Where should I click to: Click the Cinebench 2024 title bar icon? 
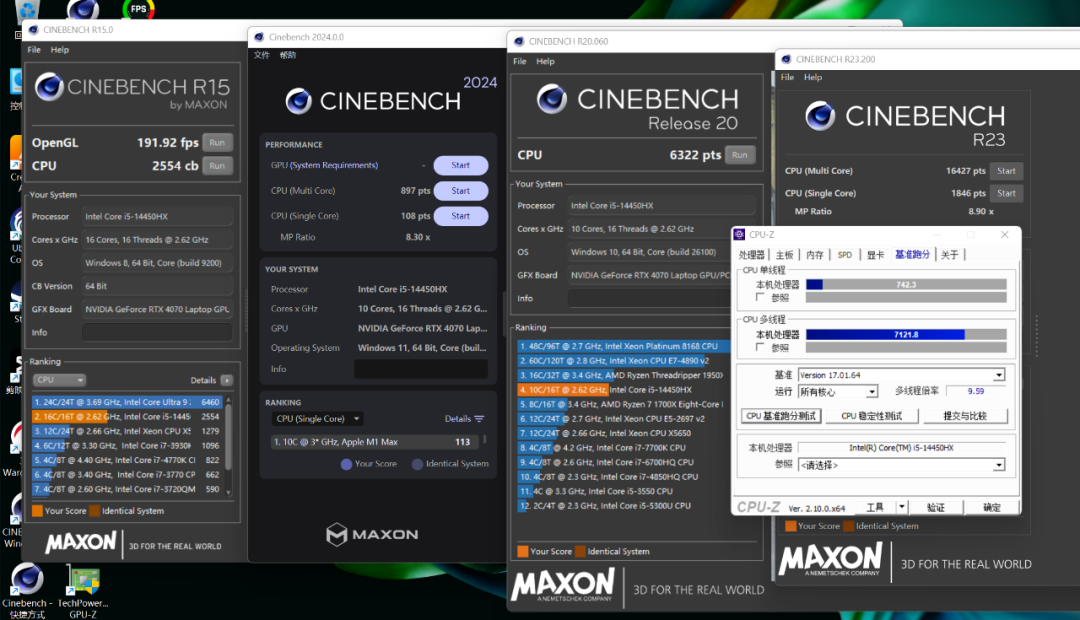pos(259,37)
